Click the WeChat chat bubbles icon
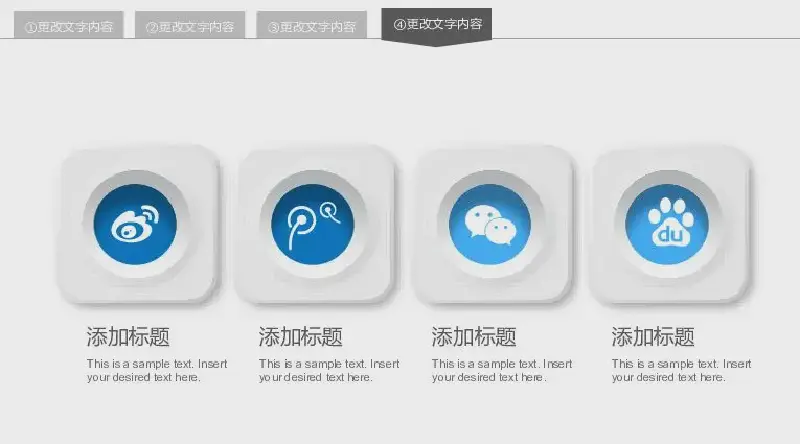The height and width of the screenshot is (444, 800). [x=490, y=225]
